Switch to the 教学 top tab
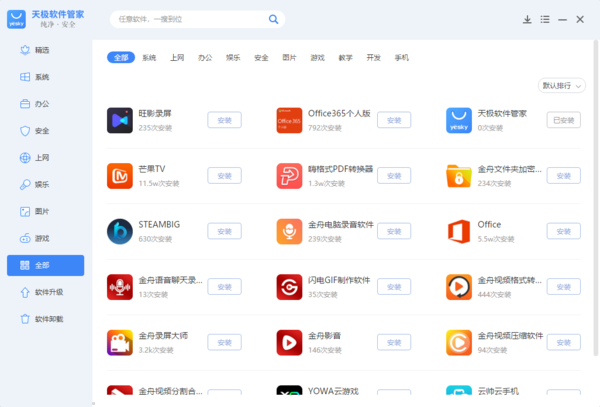Image resolution: width=600 pixels, height=407 pixels. point(346,58)
